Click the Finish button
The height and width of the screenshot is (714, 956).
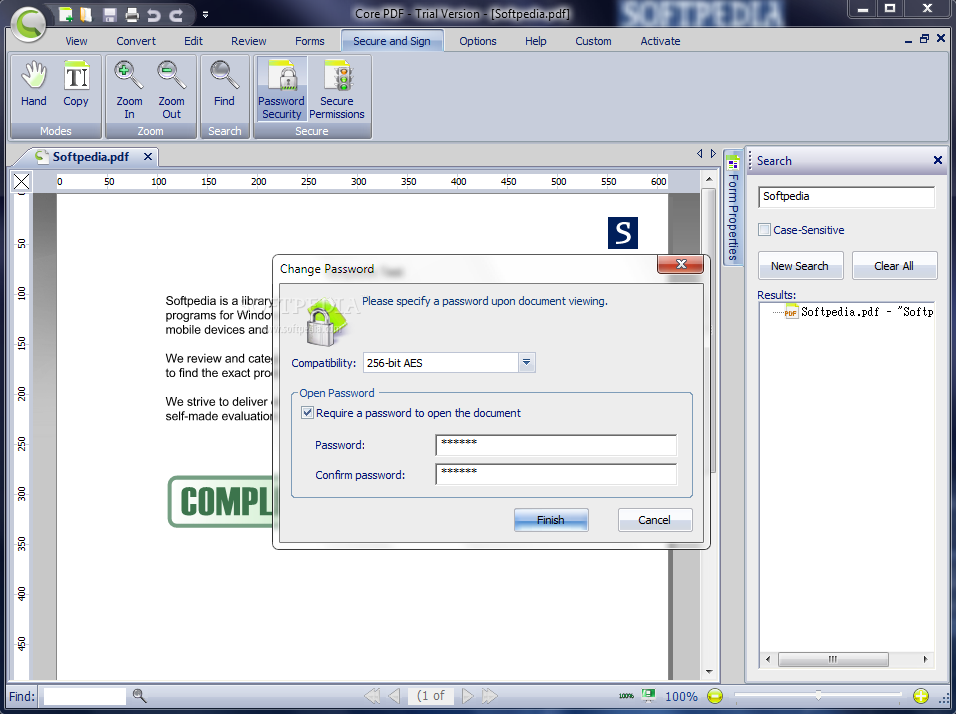tap(551, 520)
